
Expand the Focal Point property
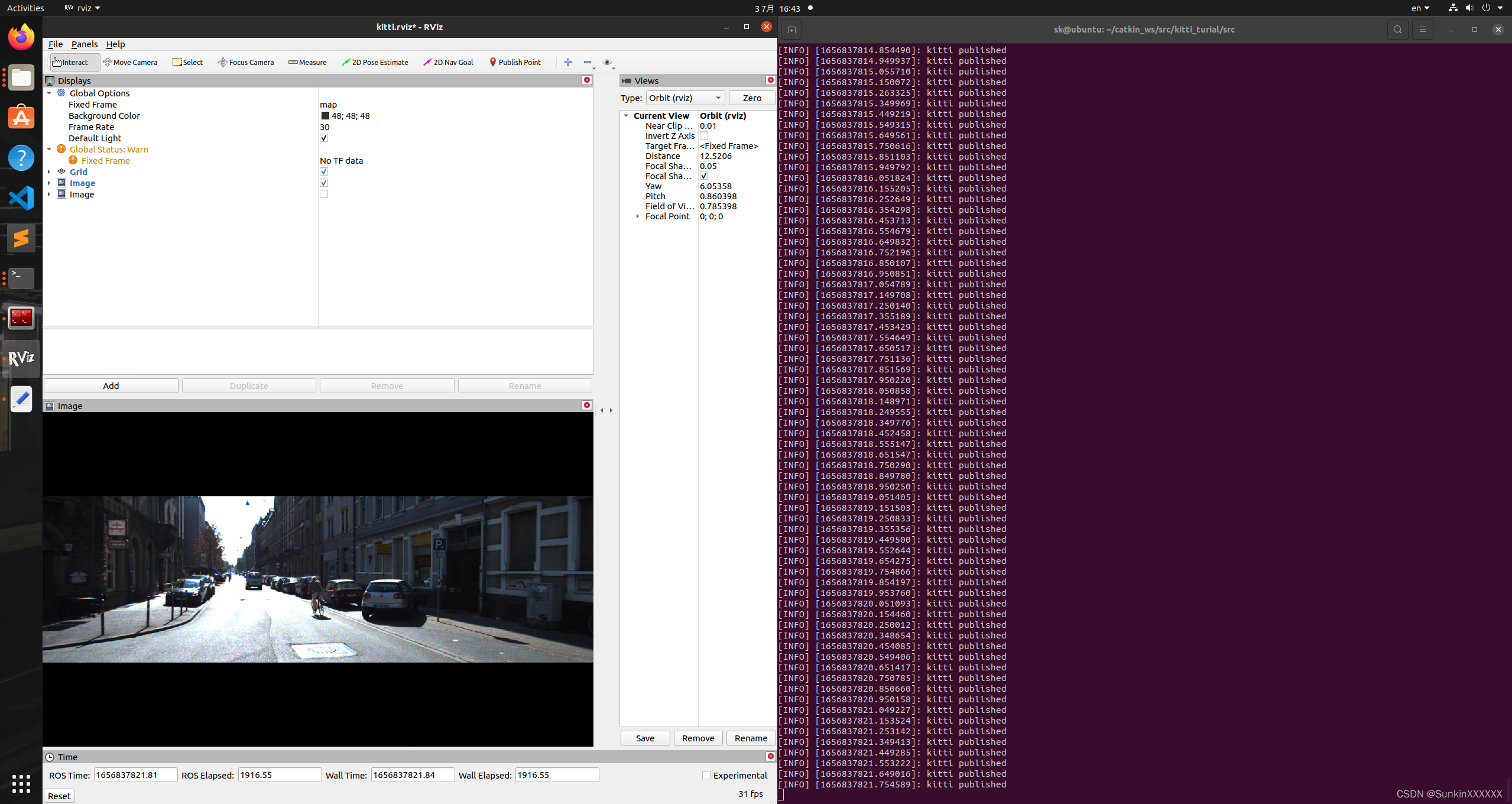click(x=638, y=216)
